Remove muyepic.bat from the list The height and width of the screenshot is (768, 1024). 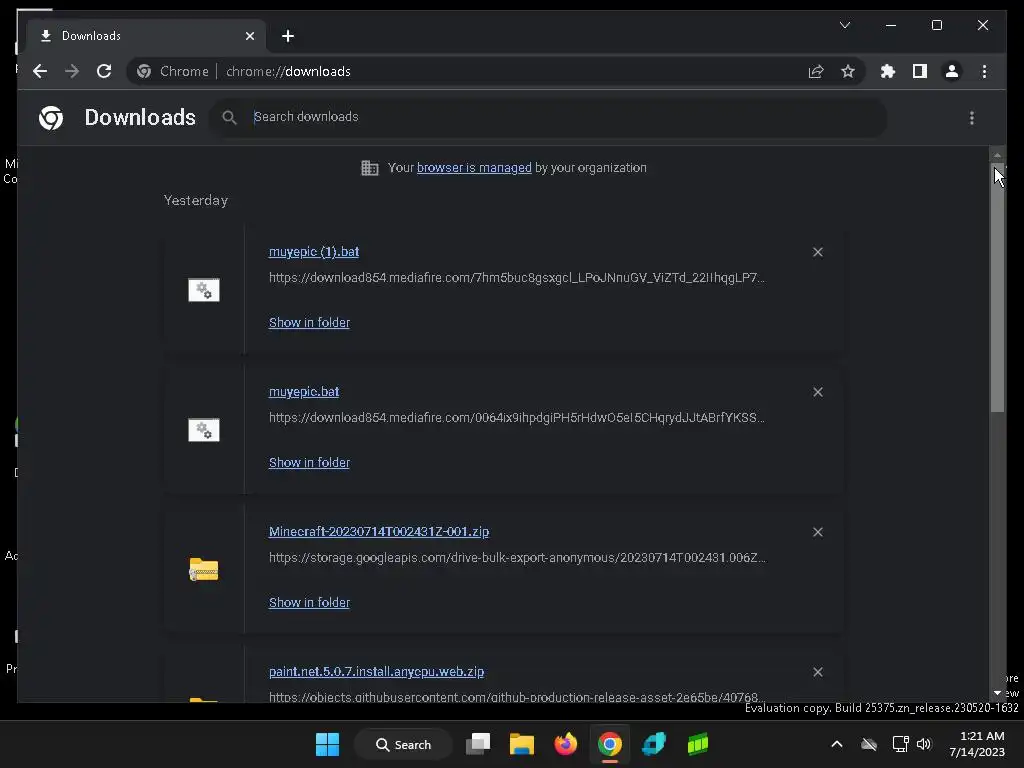818,392
